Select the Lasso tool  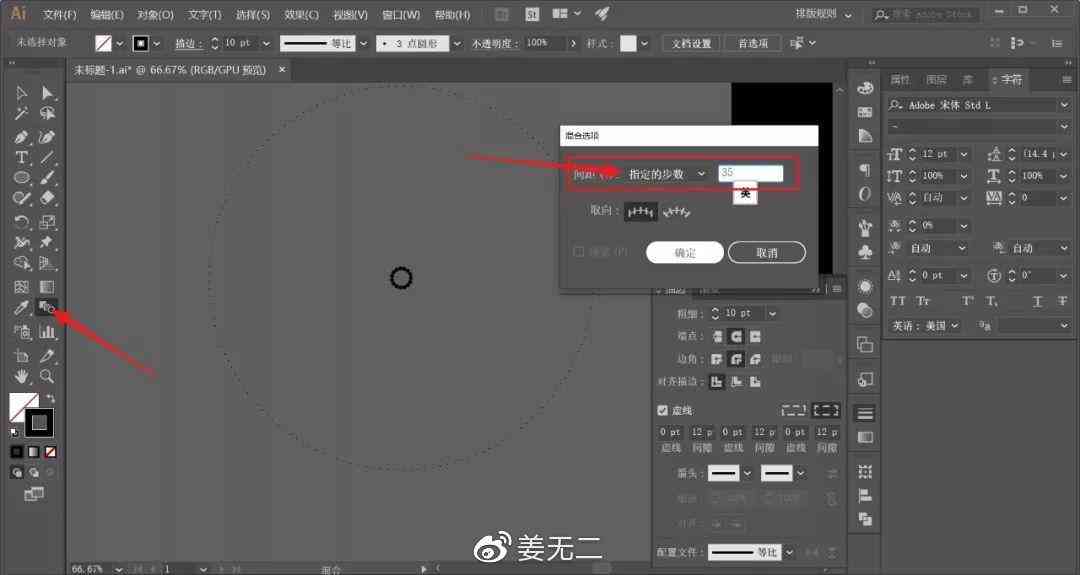pyautogui.click(x=47, y=114)
